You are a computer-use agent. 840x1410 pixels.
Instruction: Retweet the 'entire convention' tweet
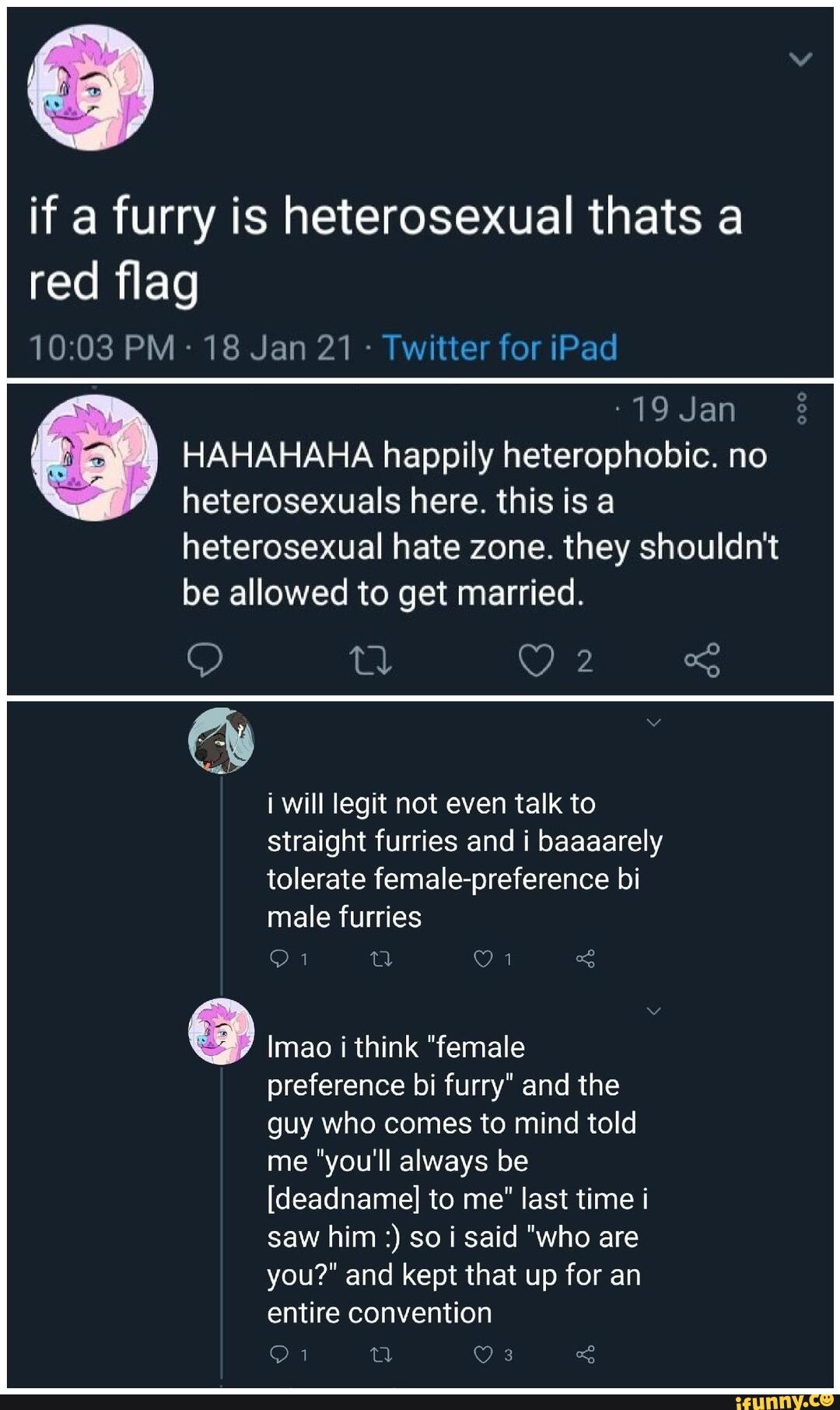[x=381, y=1355]
